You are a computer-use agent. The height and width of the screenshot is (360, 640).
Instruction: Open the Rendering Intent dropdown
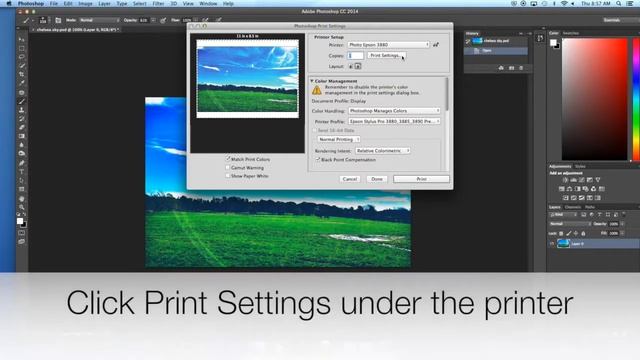pyautogui.click(x=383, y=151)
